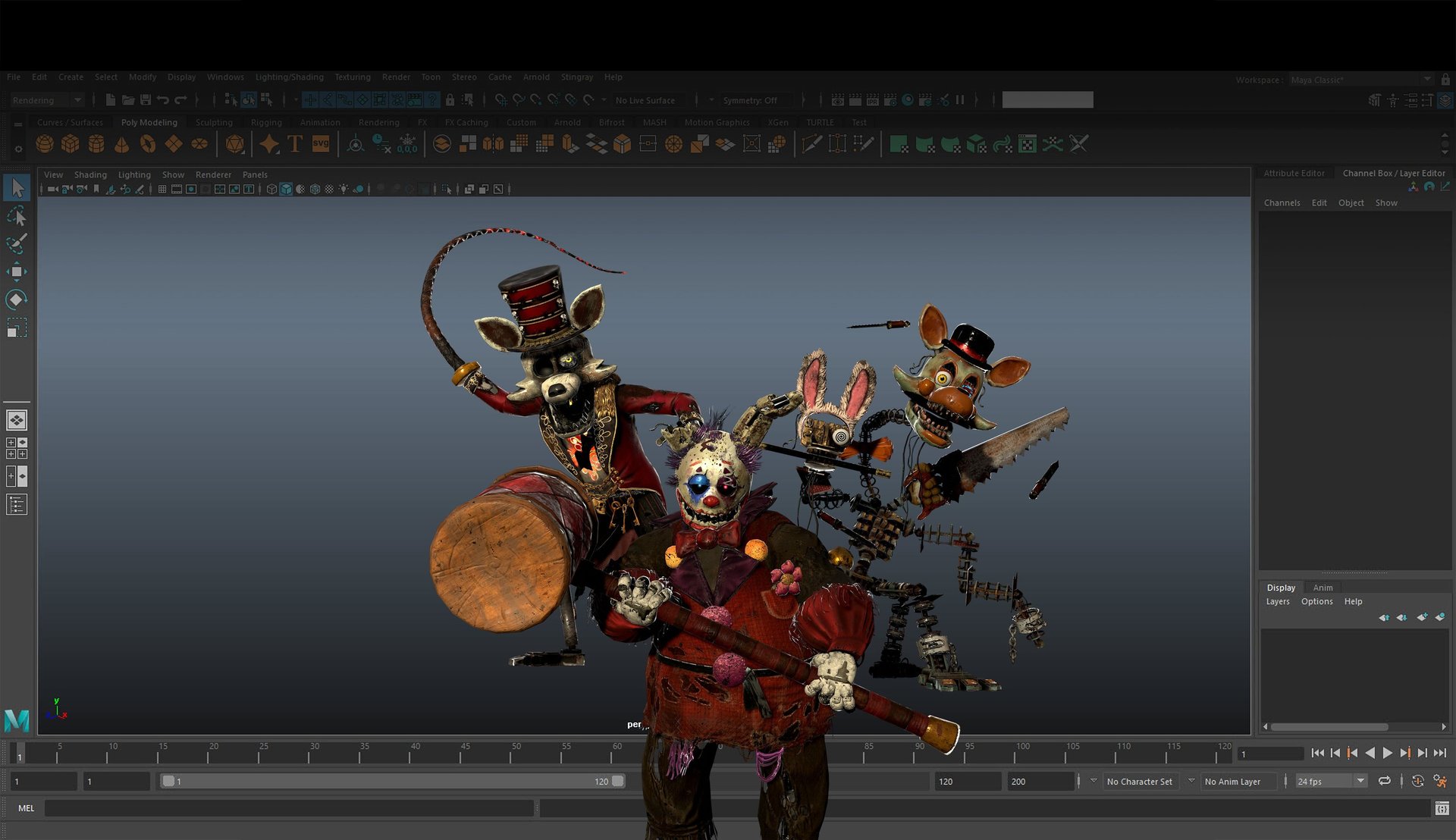
Task: Choose the Paint Selection tool
Action: (17, 243)
